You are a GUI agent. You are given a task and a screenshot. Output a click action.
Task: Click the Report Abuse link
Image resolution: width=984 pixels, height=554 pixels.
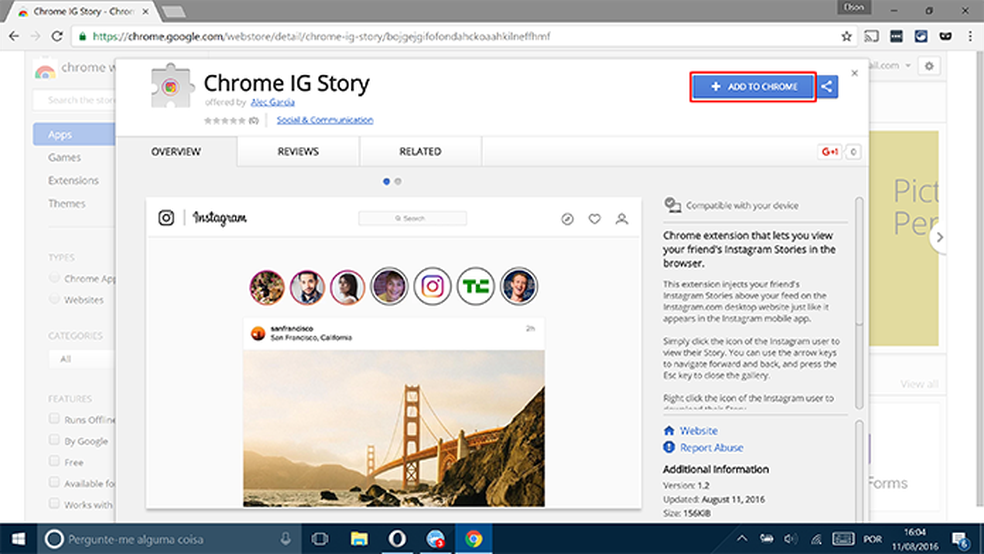[x=712, y=447]
